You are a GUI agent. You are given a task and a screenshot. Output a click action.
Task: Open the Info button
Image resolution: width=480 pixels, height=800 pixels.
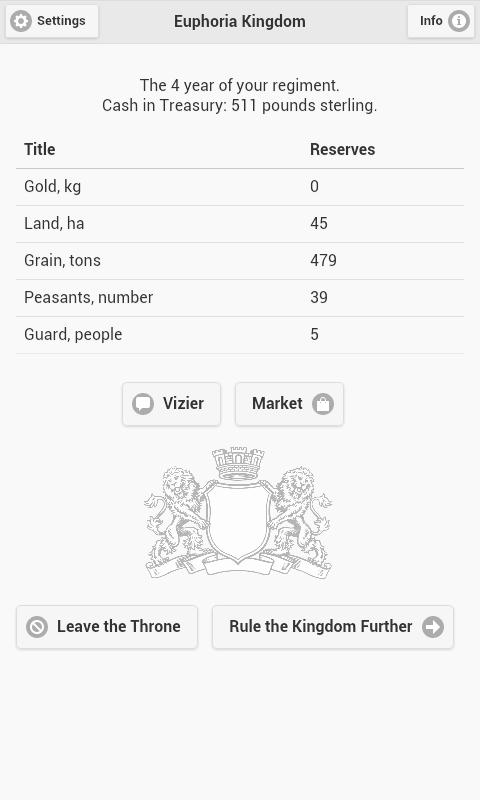[x=441, y=21]
